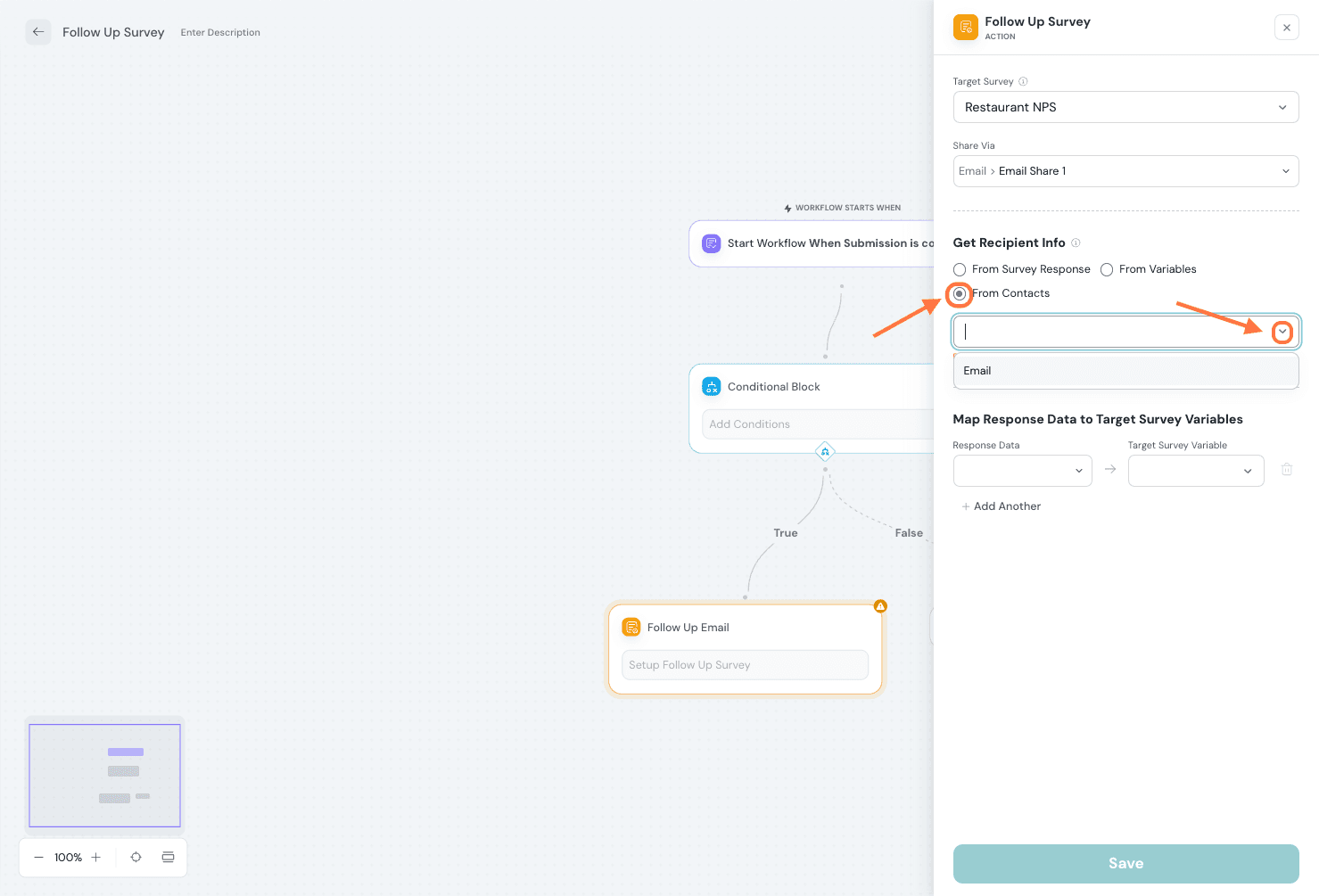
Task: Click the Enter Description field
Action: [x=220, y=33]
